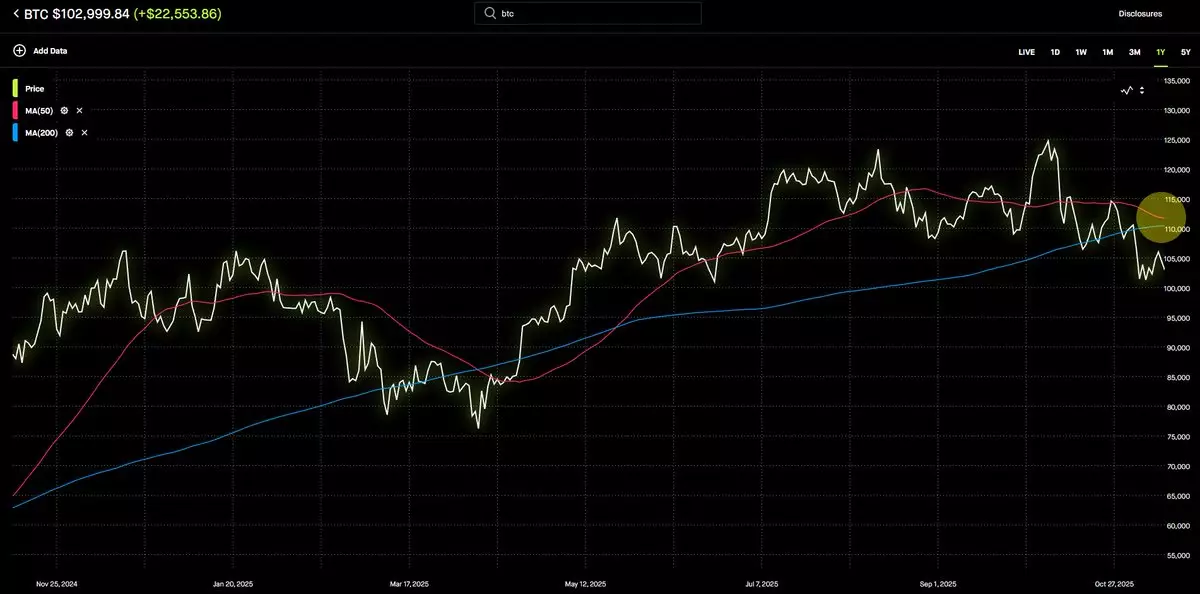Click the yellow highlighted crossover circle on the chart
This screenshot has height=594, width=1200.
pyautogui.click(x=1161, y=217)
